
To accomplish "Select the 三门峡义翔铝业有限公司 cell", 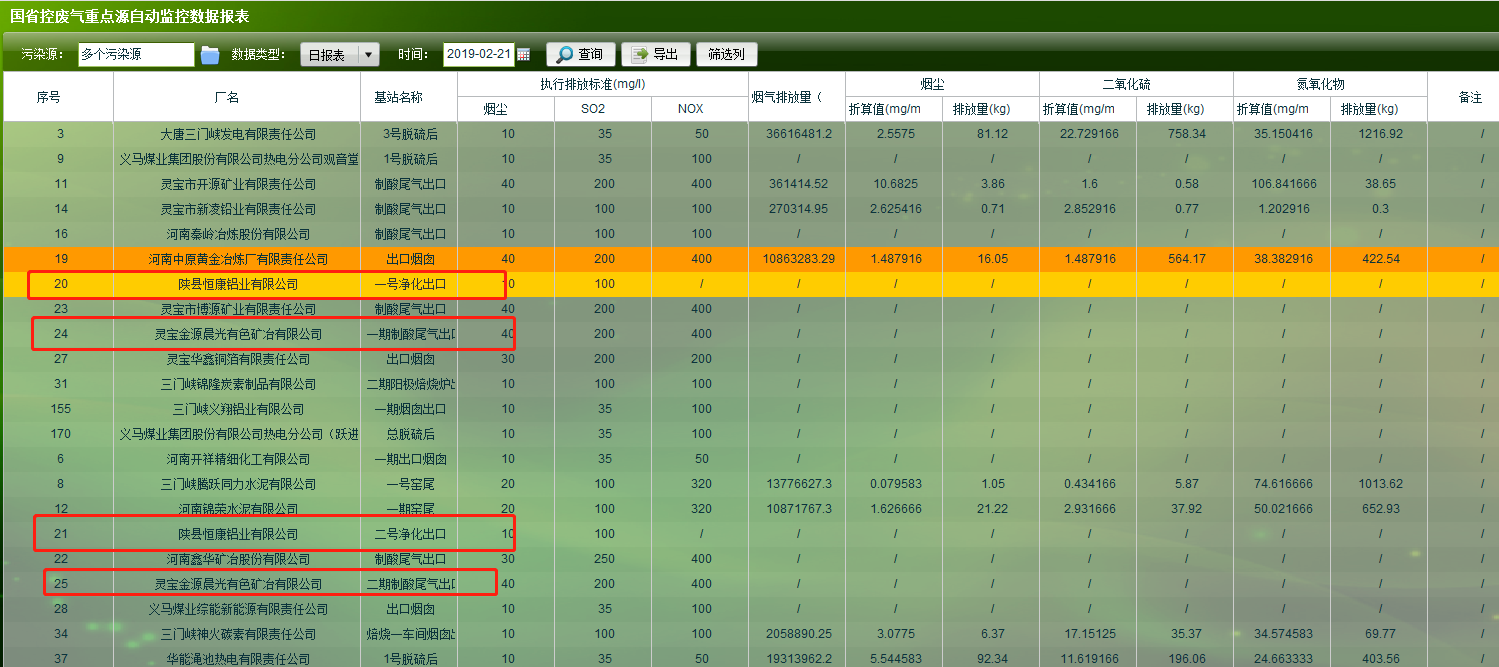I will 238,409.
